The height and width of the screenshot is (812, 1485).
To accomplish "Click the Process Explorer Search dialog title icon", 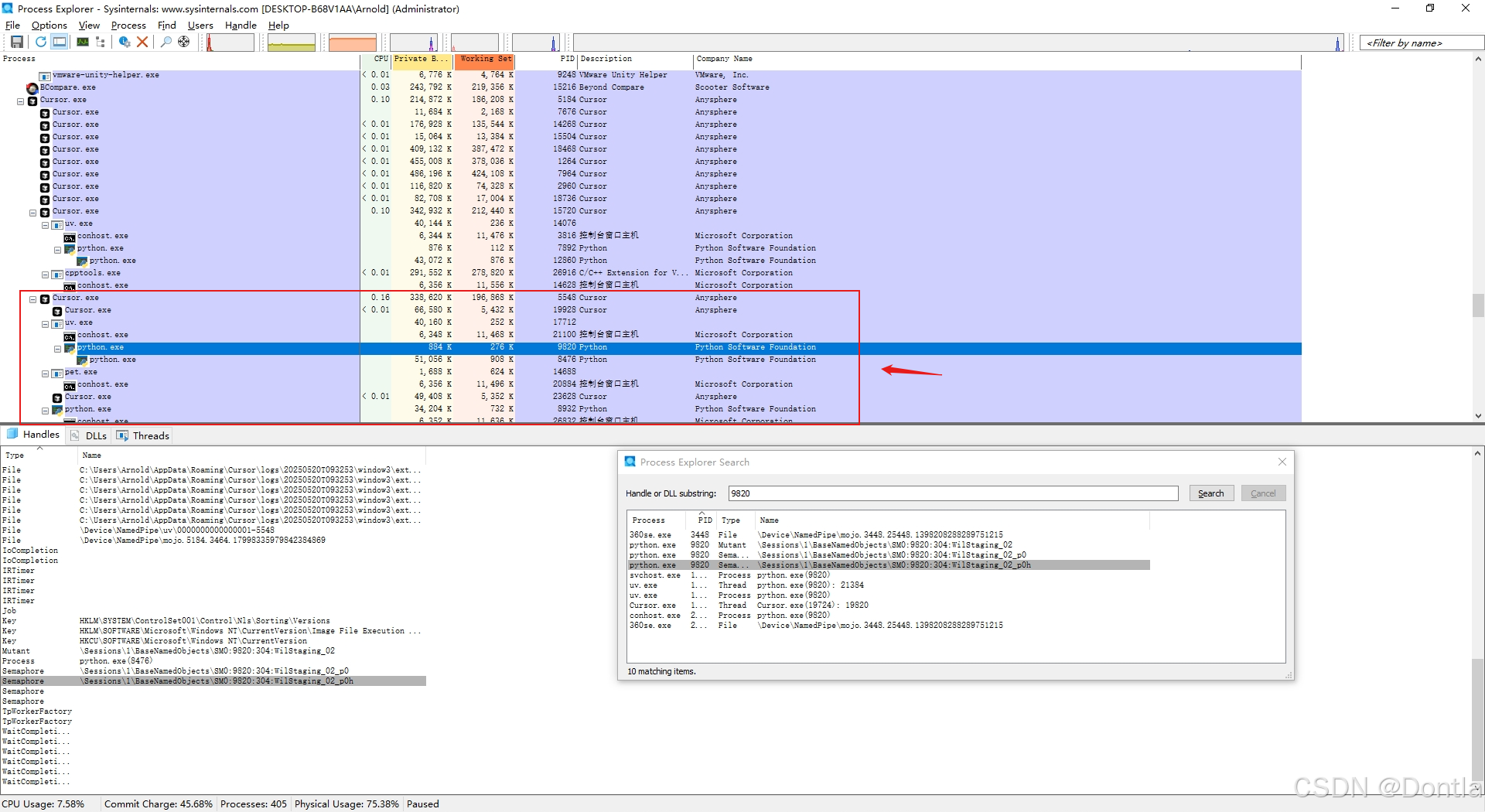I will (x=630, y=462).
